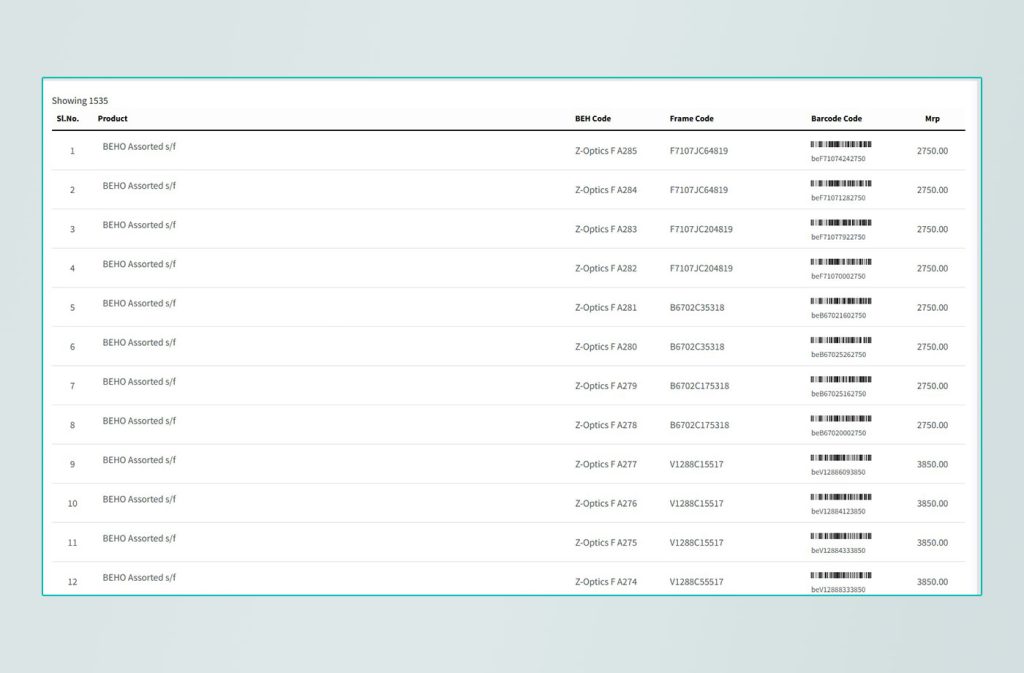
Task: Click the barcode image for Z-Optics F A275
Action: (x=841, y=536)
